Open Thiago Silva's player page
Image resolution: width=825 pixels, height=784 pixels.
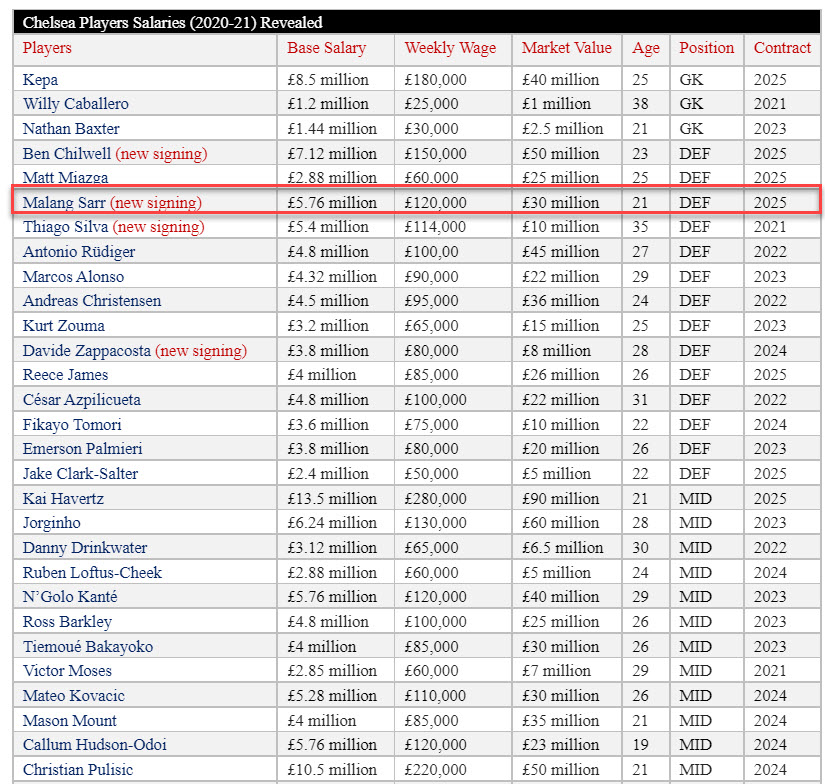pos(65,227)
